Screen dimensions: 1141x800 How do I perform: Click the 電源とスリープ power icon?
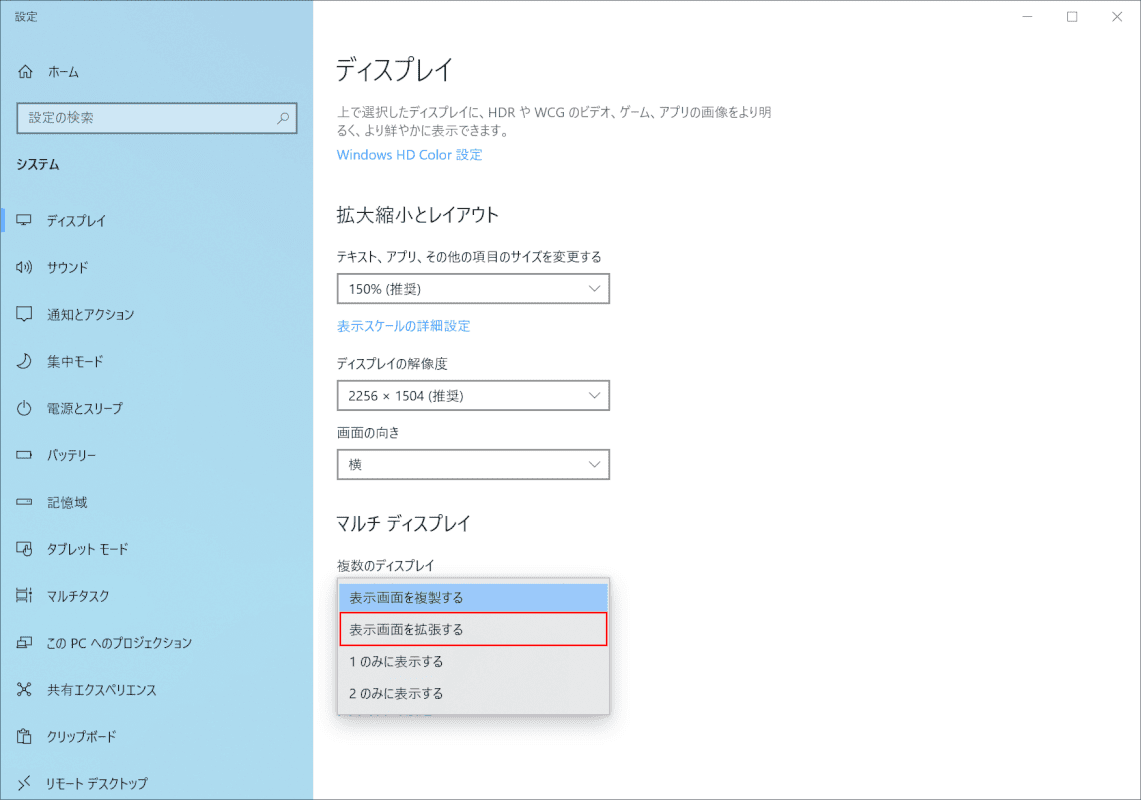(24, 408)
